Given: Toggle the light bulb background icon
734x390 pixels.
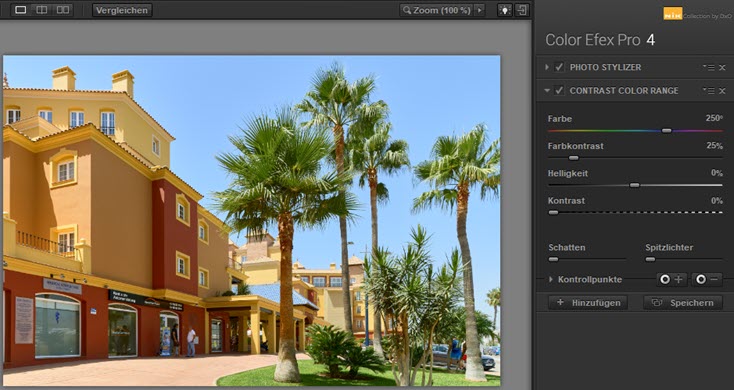Looking at the screenshot, I should point(505,10).
